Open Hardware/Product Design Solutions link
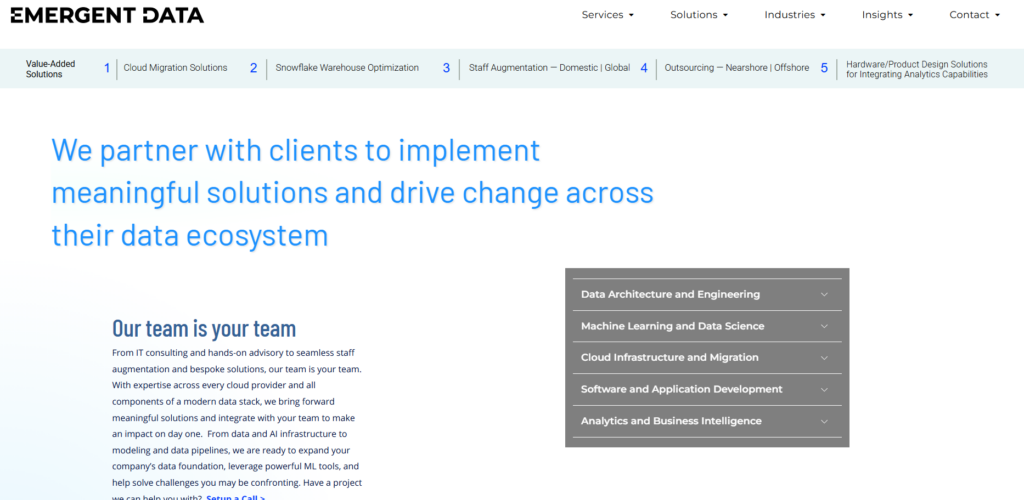Screen dimensions: 1024x500 point(917,69)
